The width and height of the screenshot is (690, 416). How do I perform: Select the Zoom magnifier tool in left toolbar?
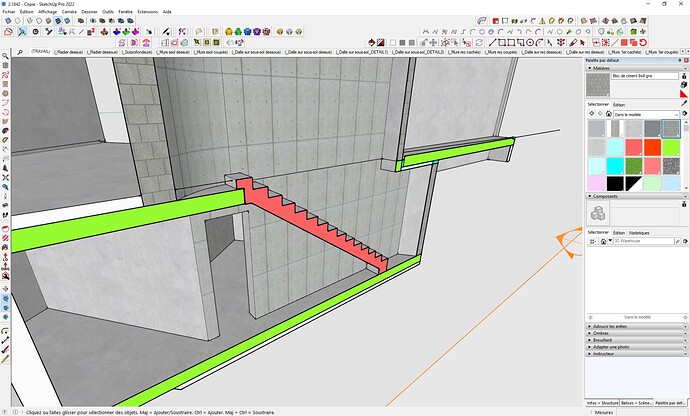pyautogui.click(x=5, y=56)
